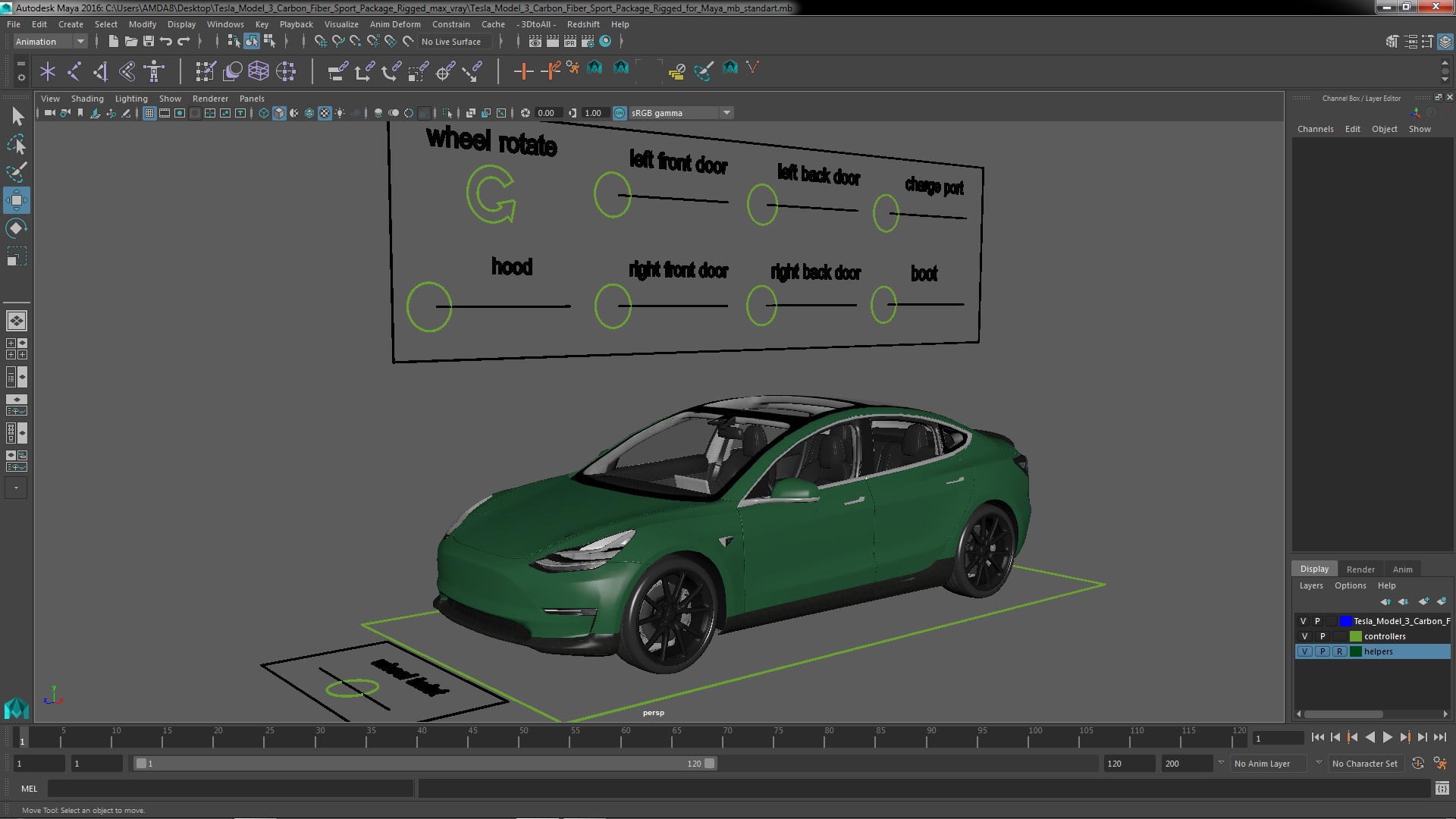Toggle visibility V of helpers layer
The image size is (1456, 819).
1304,651
